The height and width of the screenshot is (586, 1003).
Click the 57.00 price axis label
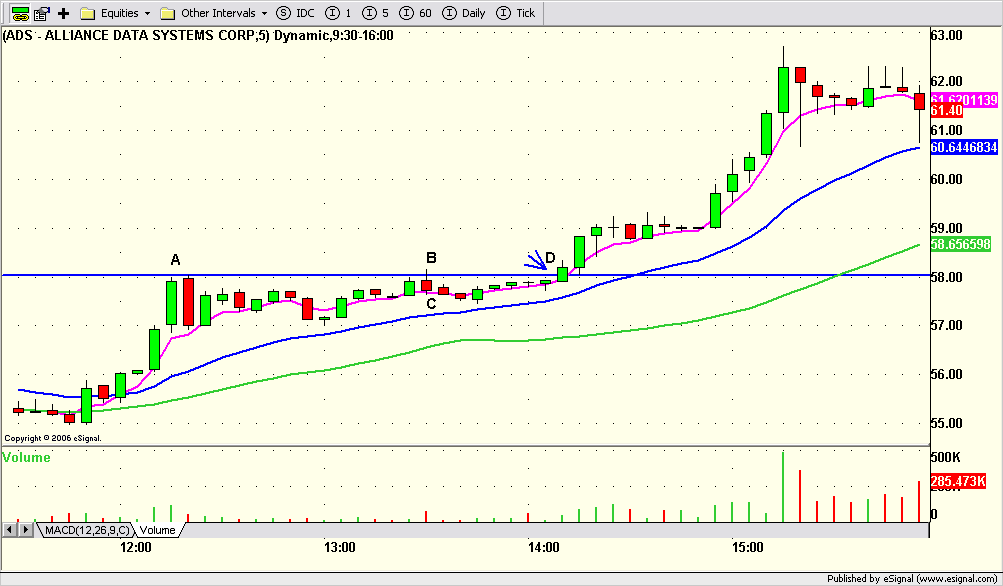point(946,326)
